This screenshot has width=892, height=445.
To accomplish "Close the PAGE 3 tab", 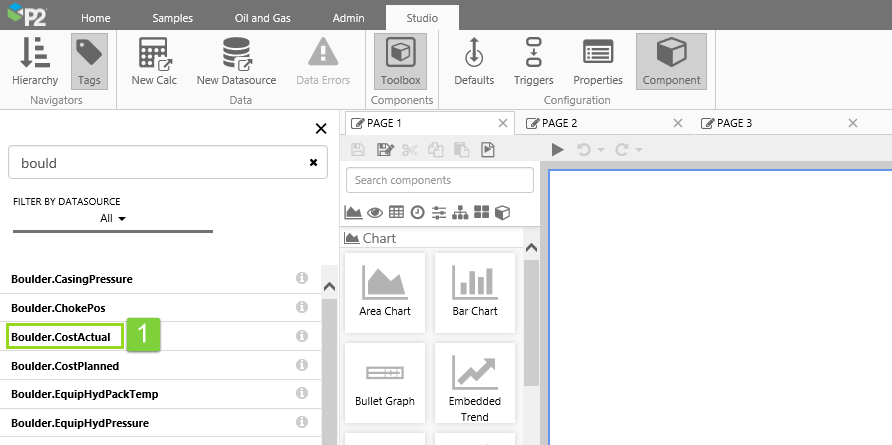I will tap(852, 123).
